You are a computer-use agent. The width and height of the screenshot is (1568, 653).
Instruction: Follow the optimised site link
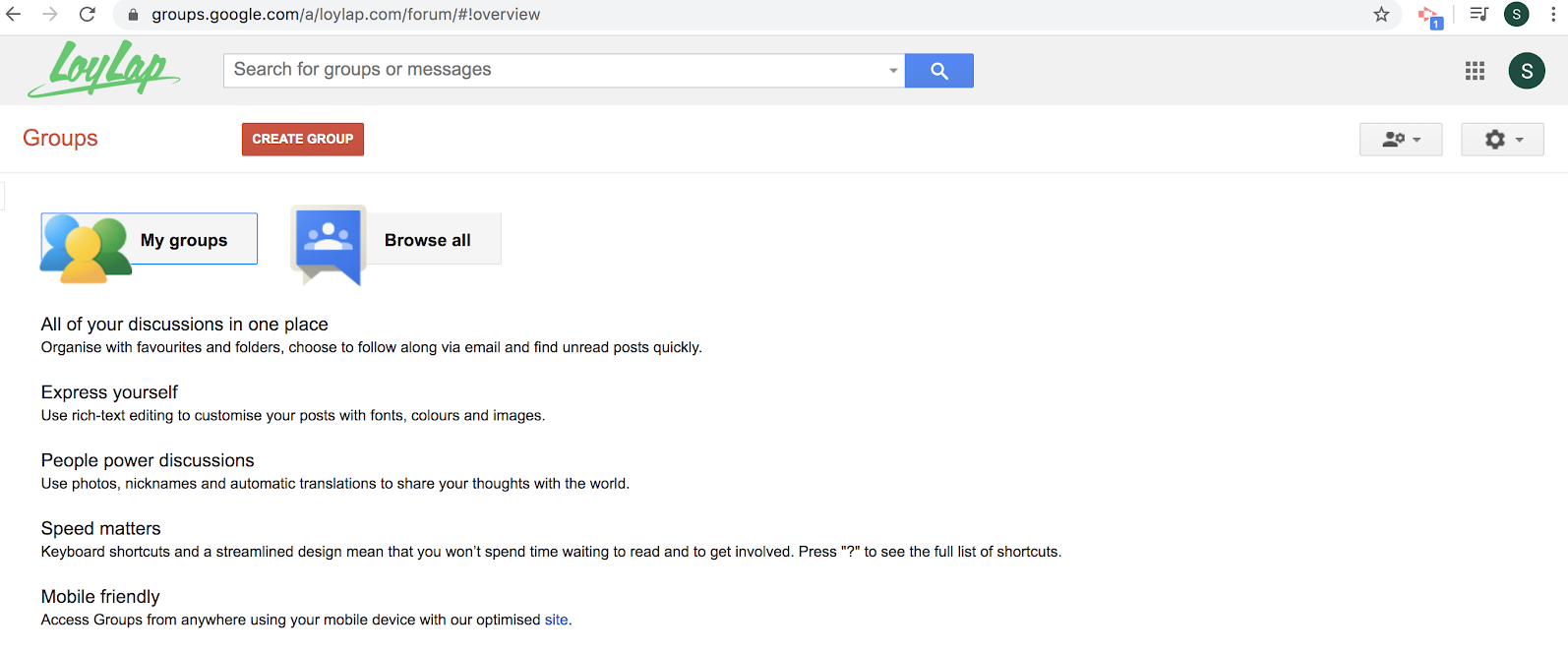tap(557, 620)
